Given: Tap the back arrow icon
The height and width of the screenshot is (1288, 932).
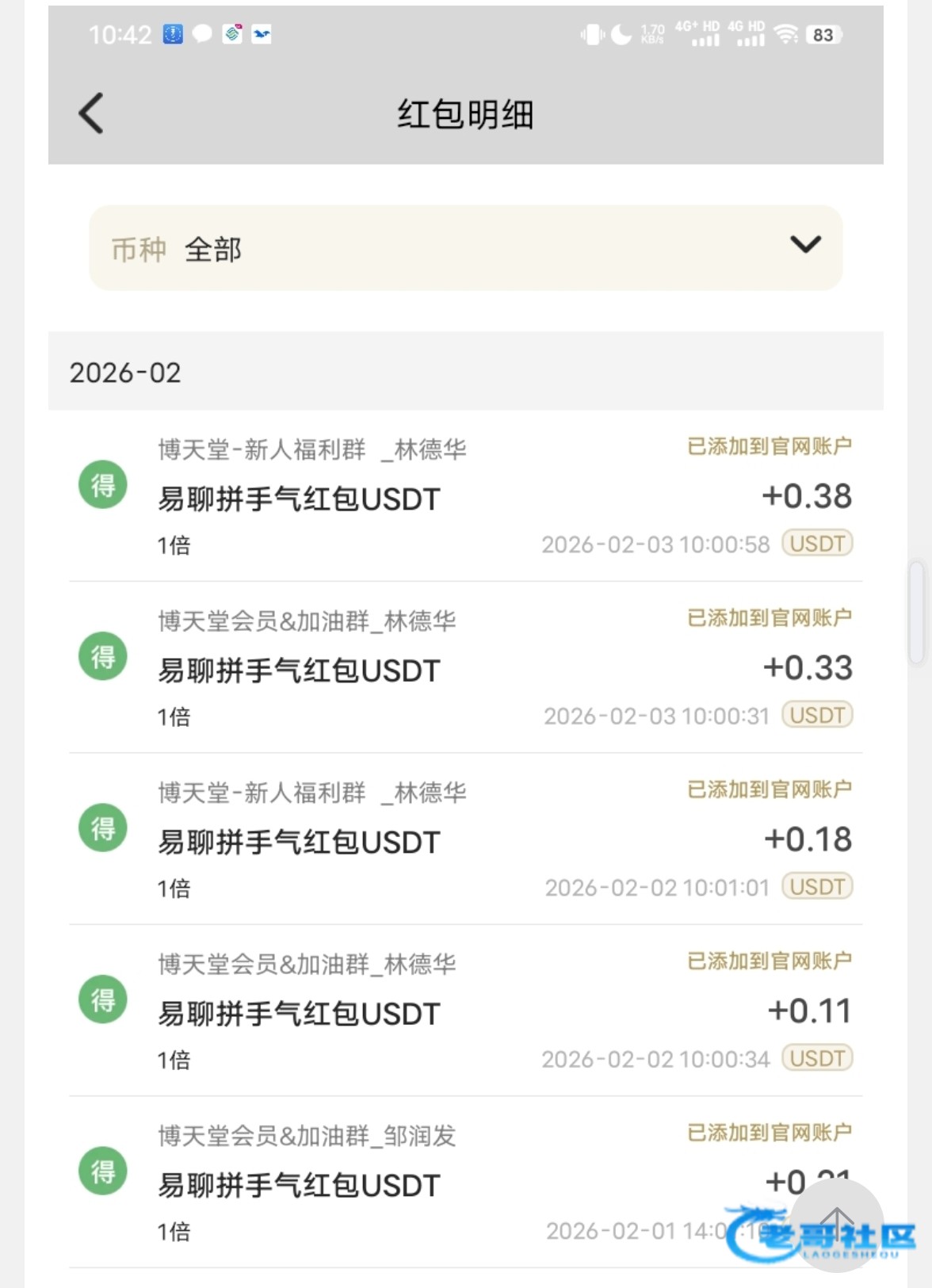Looking at the screenshot, I should tap(91, 113).
